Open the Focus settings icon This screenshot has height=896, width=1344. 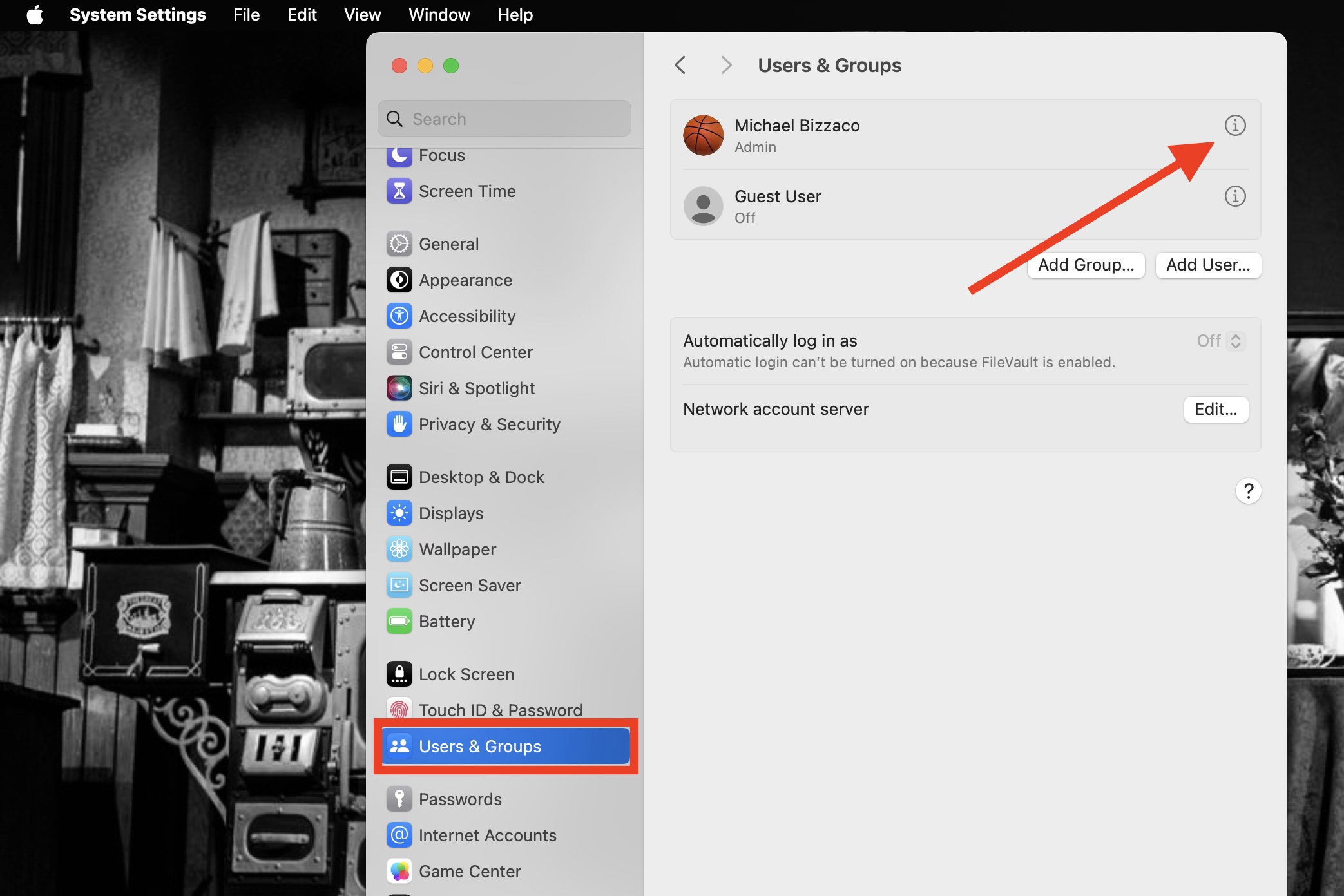(399, 156)
